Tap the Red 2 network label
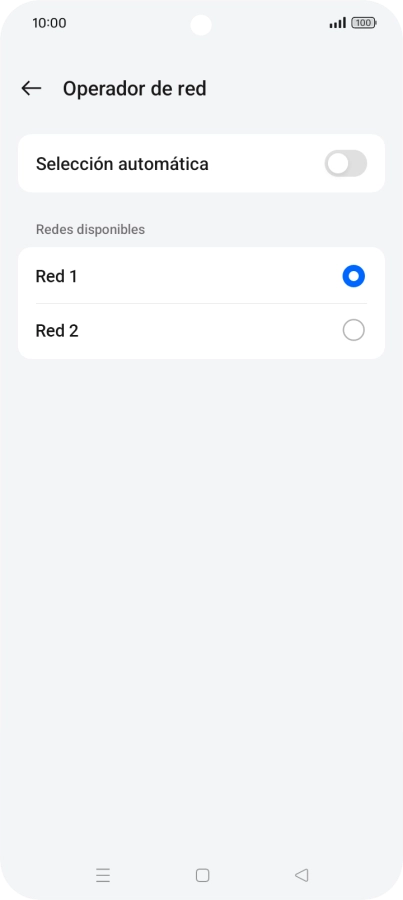 pos(57,331)
